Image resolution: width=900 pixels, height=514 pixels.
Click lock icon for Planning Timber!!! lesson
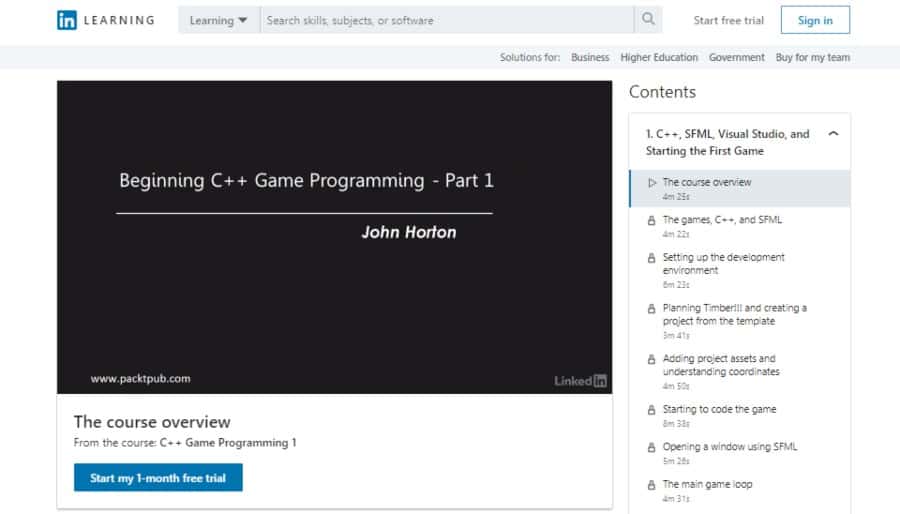pos(651,309)
